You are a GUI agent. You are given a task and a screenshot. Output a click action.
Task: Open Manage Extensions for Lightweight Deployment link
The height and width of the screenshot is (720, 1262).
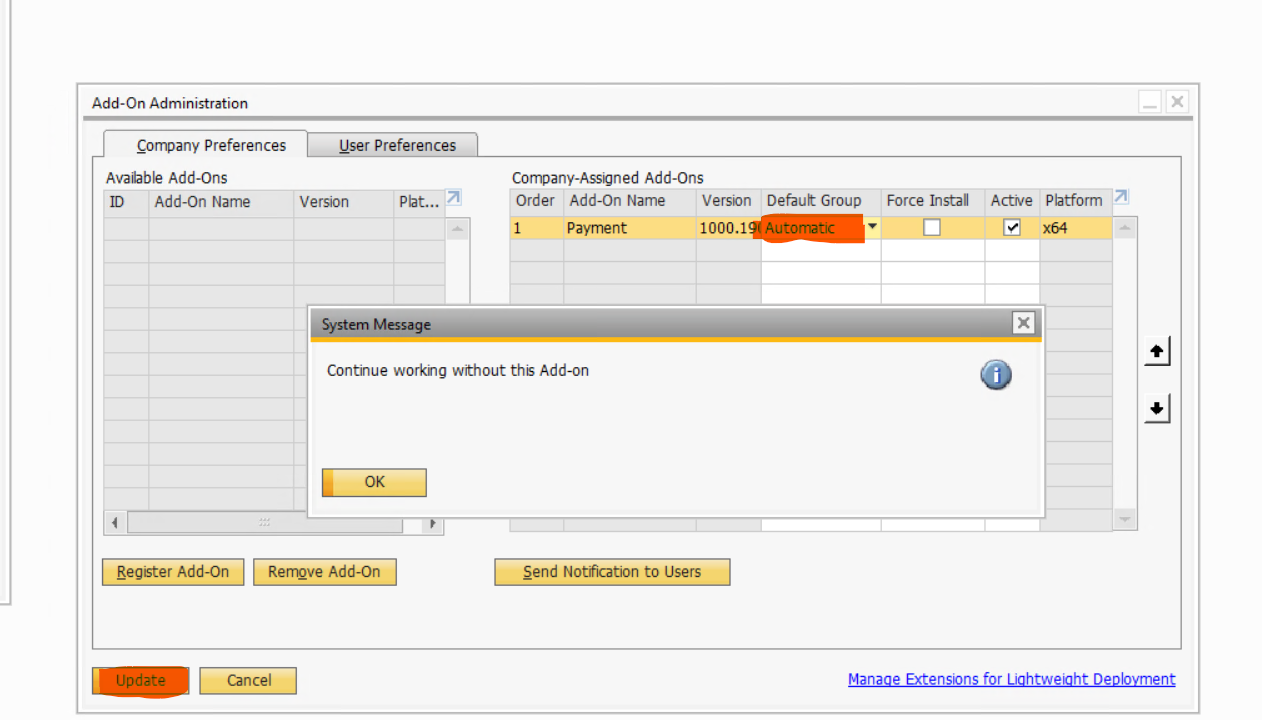[x=1012, y=679]
